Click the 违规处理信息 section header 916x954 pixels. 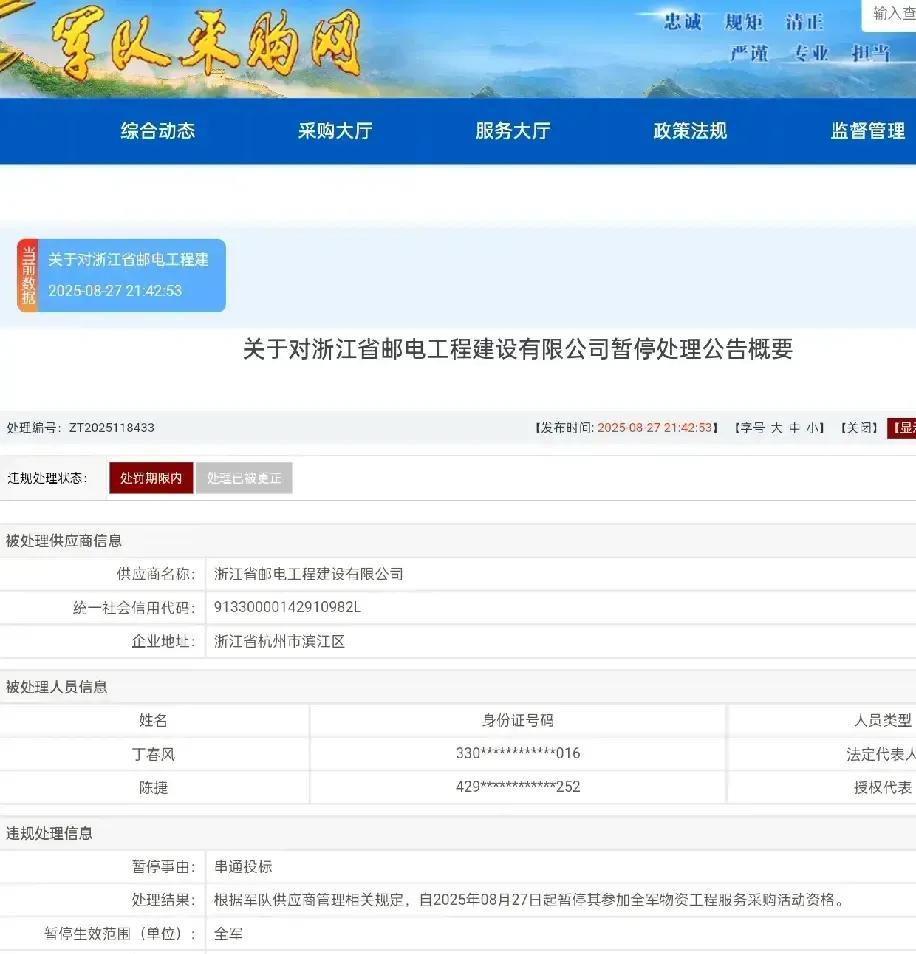[49, 833]
